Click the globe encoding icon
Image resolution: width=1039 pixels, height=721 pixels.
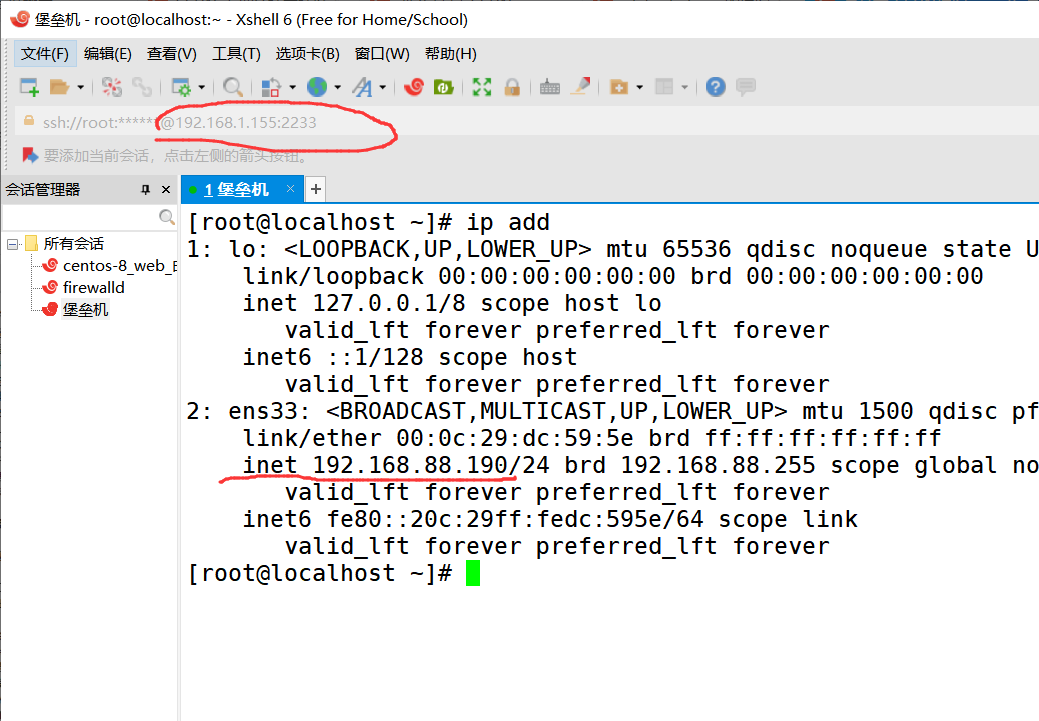tap(317, 87)
